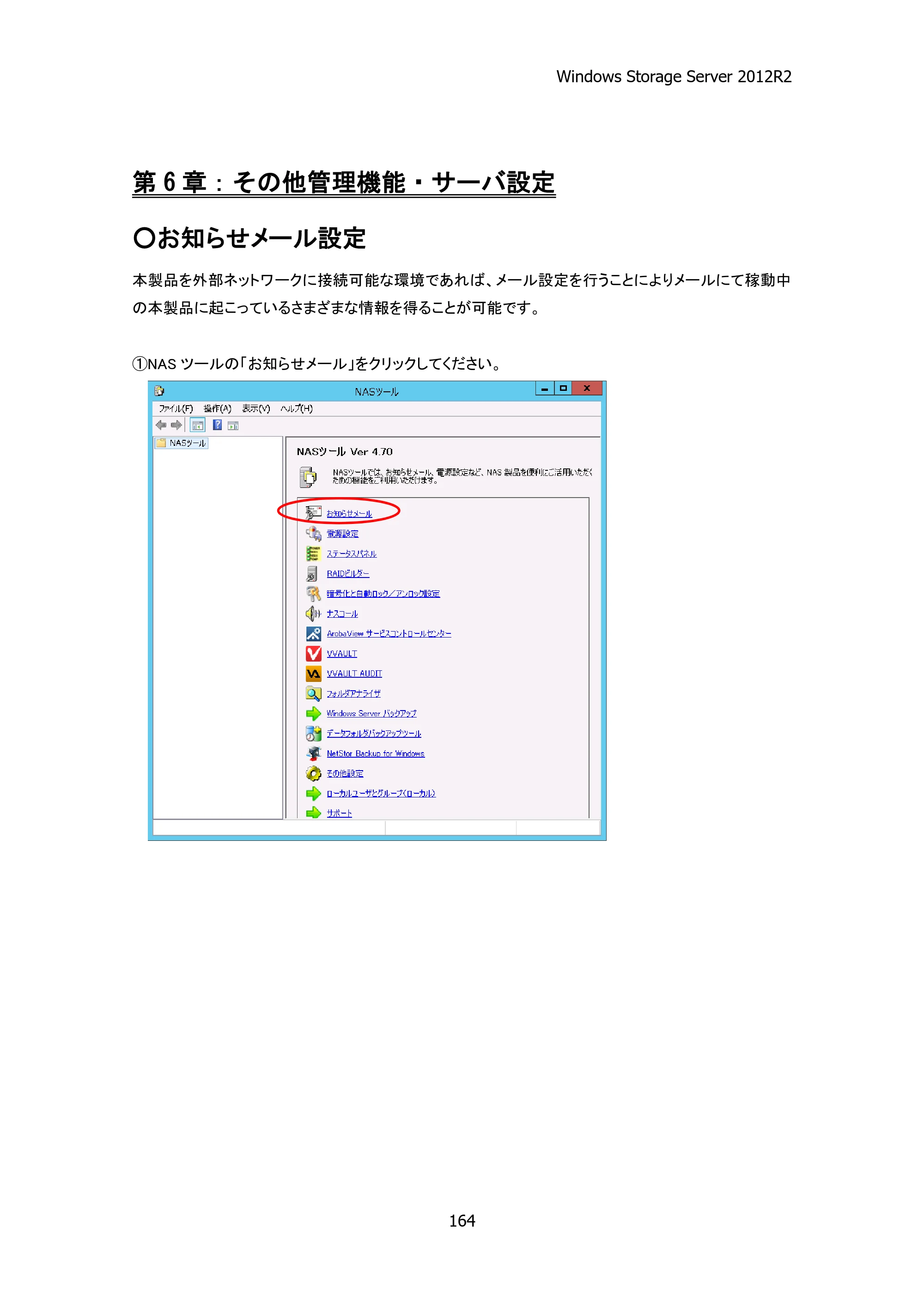924x1307 pixels.
Task: Click the Back arrow toolbar button
Action: 161,425
